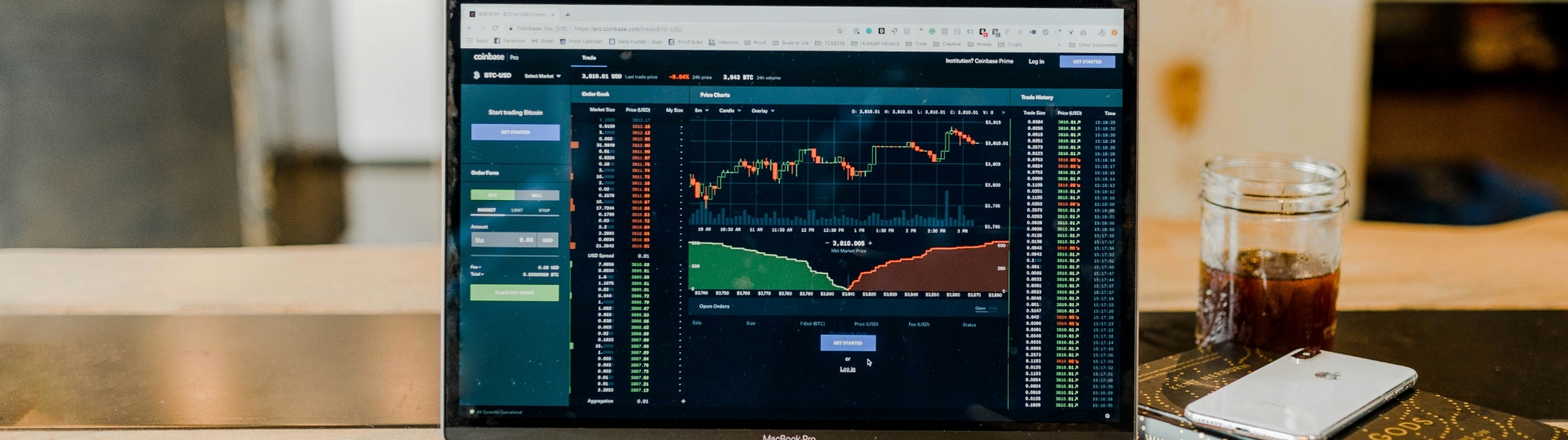The image size is (1568, 440).
Task: Increase order book aggregation with plus icon
Action: click(684, 401)
